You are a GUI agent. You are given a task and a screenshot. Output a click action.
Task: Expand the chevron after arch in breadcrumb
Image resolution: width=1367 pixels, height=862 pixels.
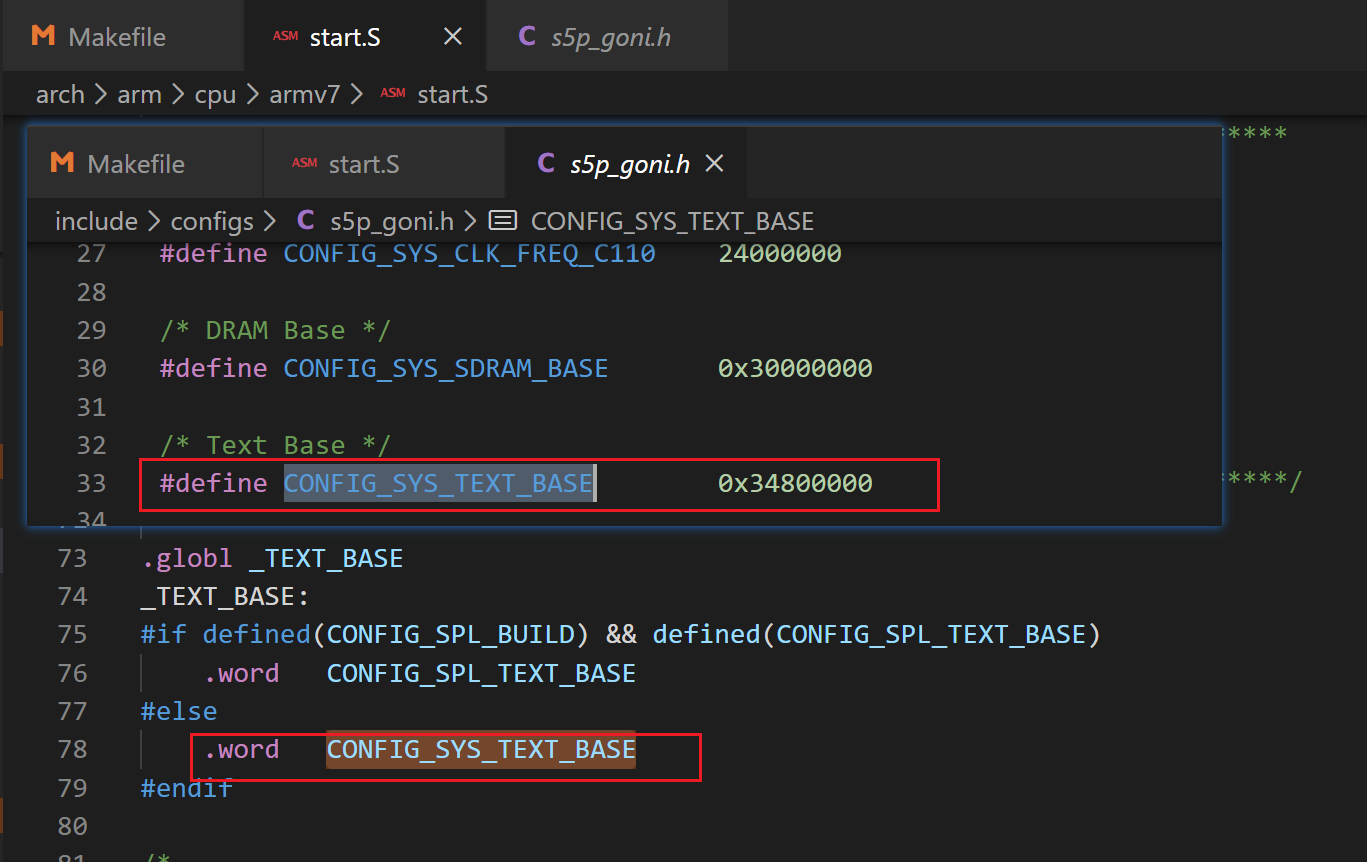coord(101,95)
